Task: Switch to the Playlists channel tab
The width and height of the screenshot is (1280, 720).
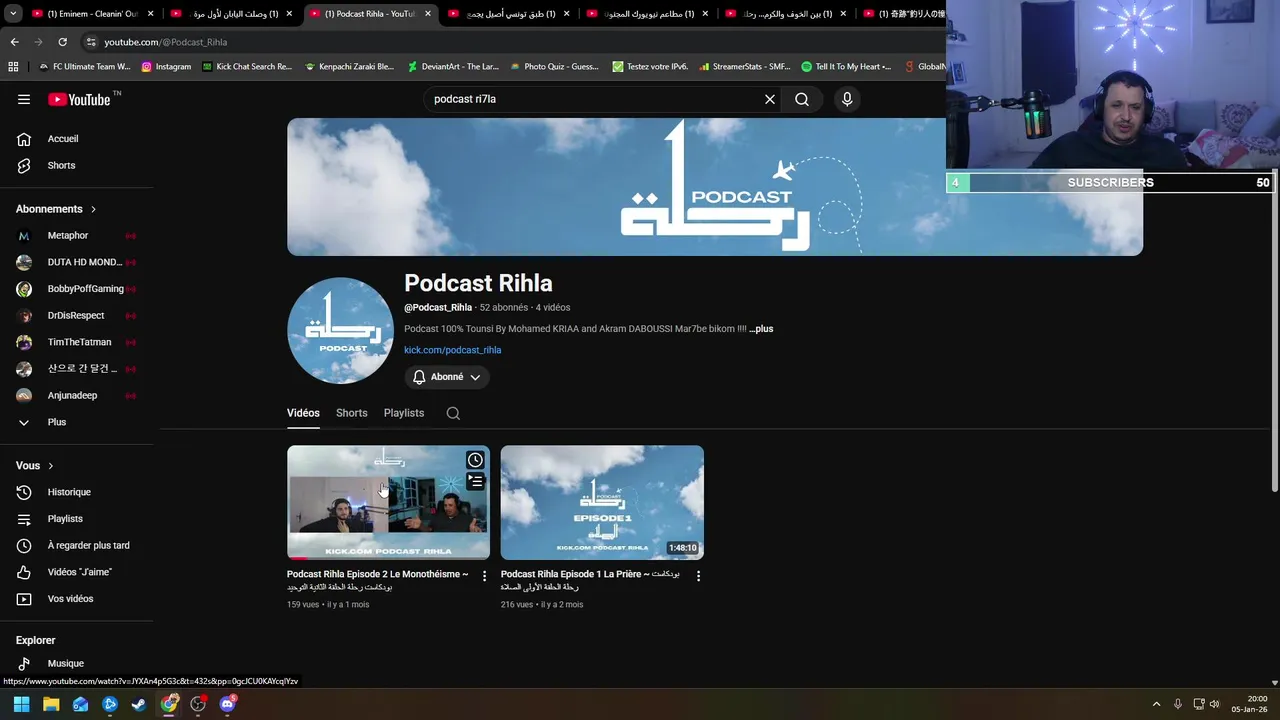Action: (x=404, y=413)
